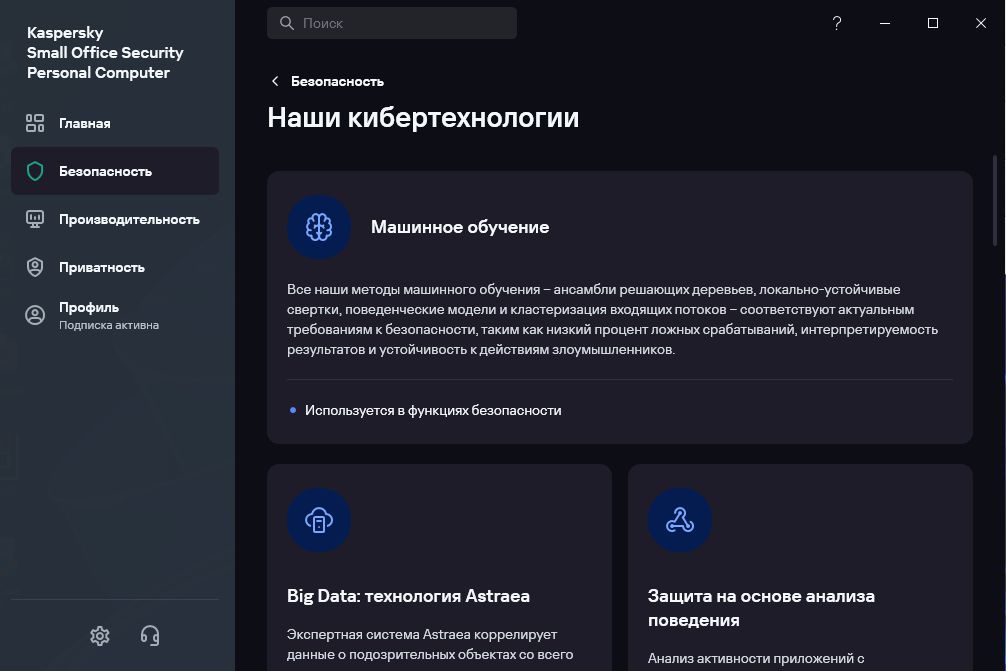Click the Приватность badge icon
Viewport: 1006px width, 671px height.
35,268
